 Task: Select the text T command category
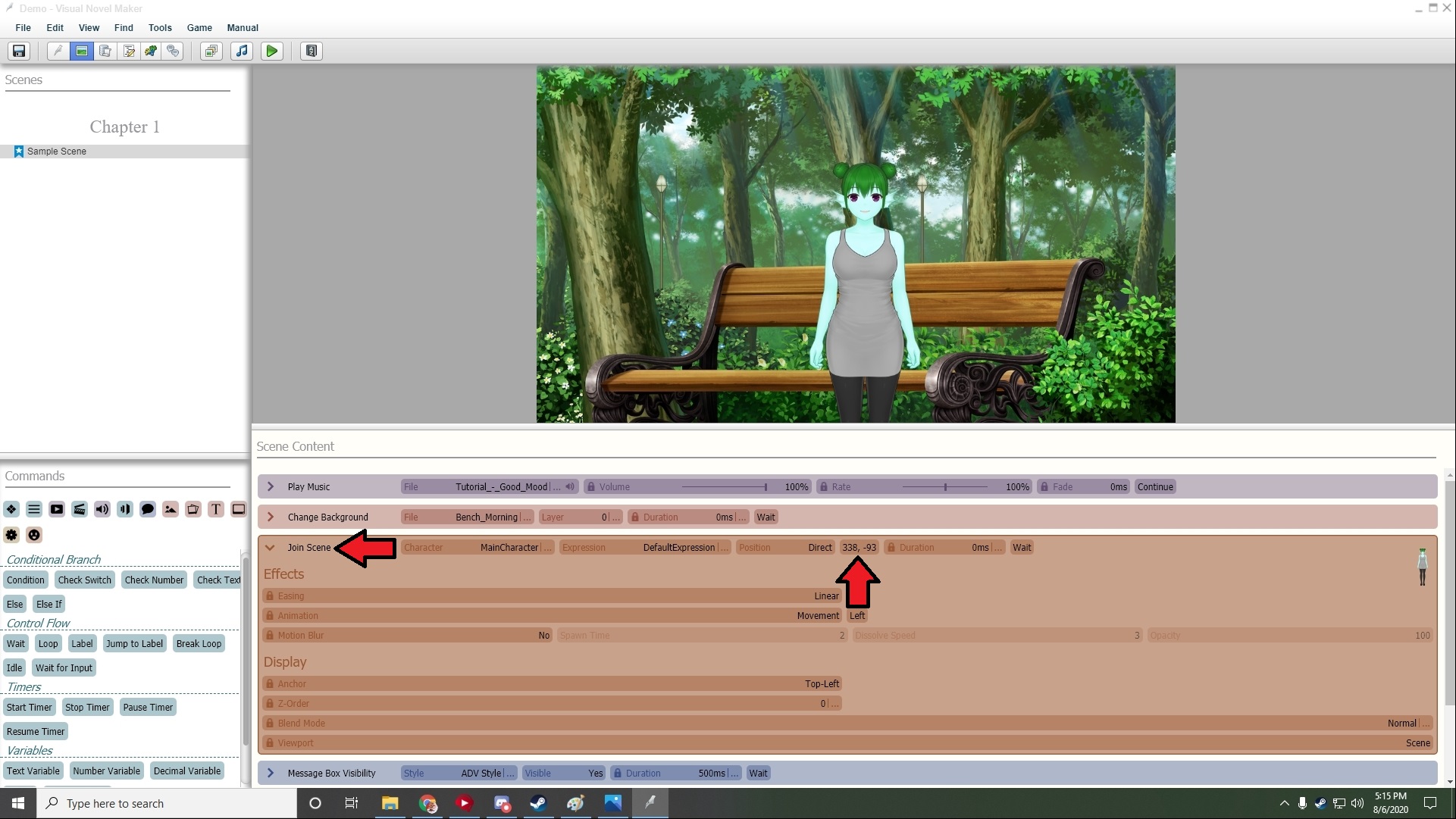pos(216,509)
